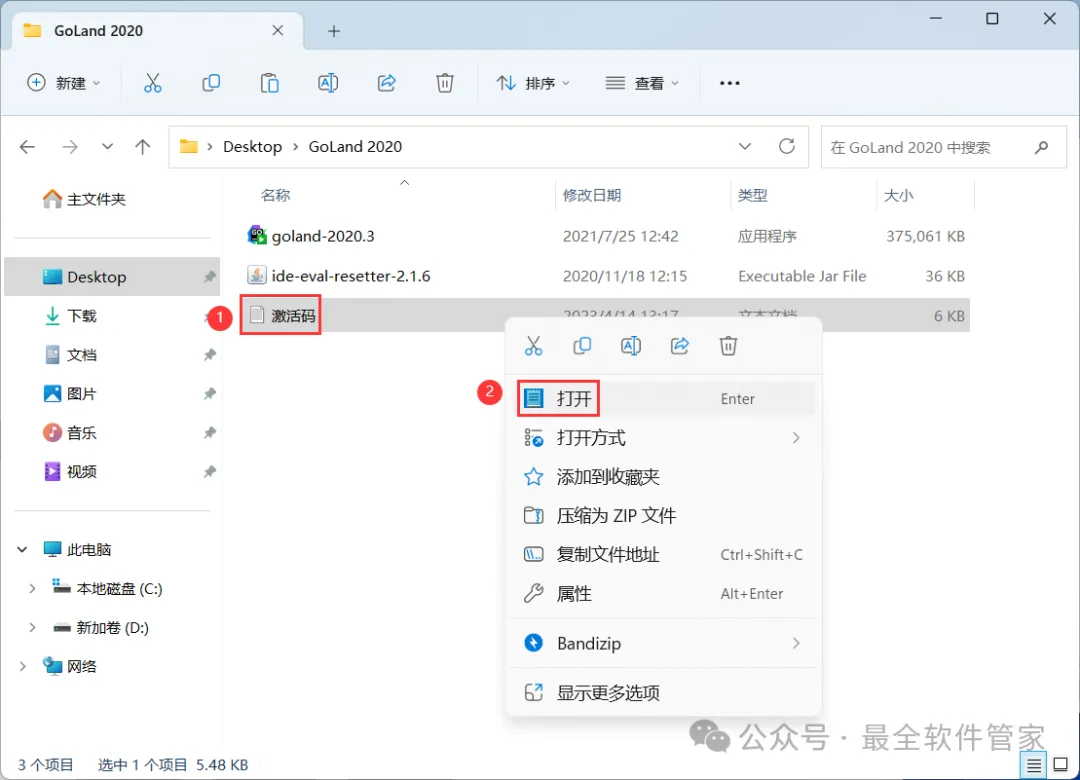1080x780 pixels.
Task: Click the Cut icon in the top toolbar
Action: pos(152,83)
